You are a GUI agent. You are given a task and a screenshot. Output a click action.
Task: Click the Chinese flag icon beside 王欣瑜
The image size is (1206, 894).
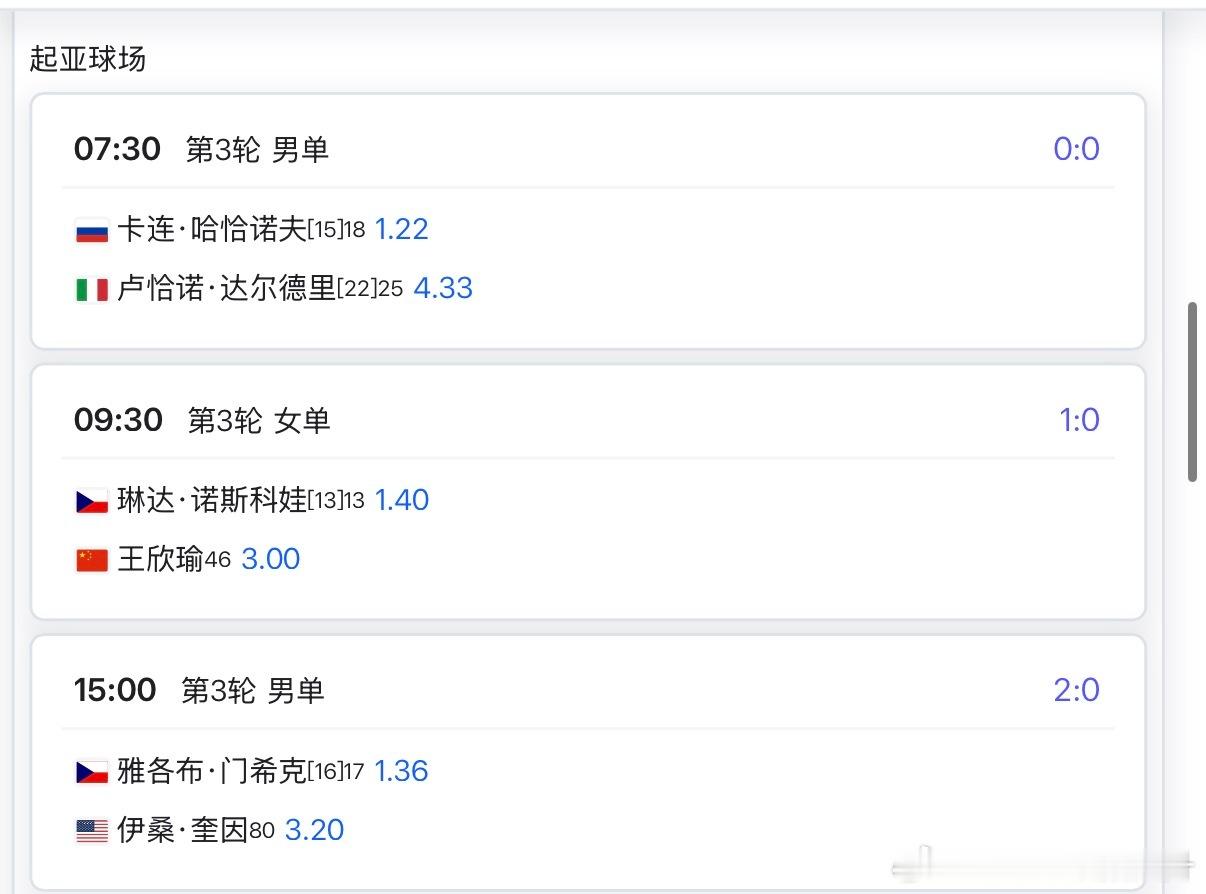click(92, 559)
